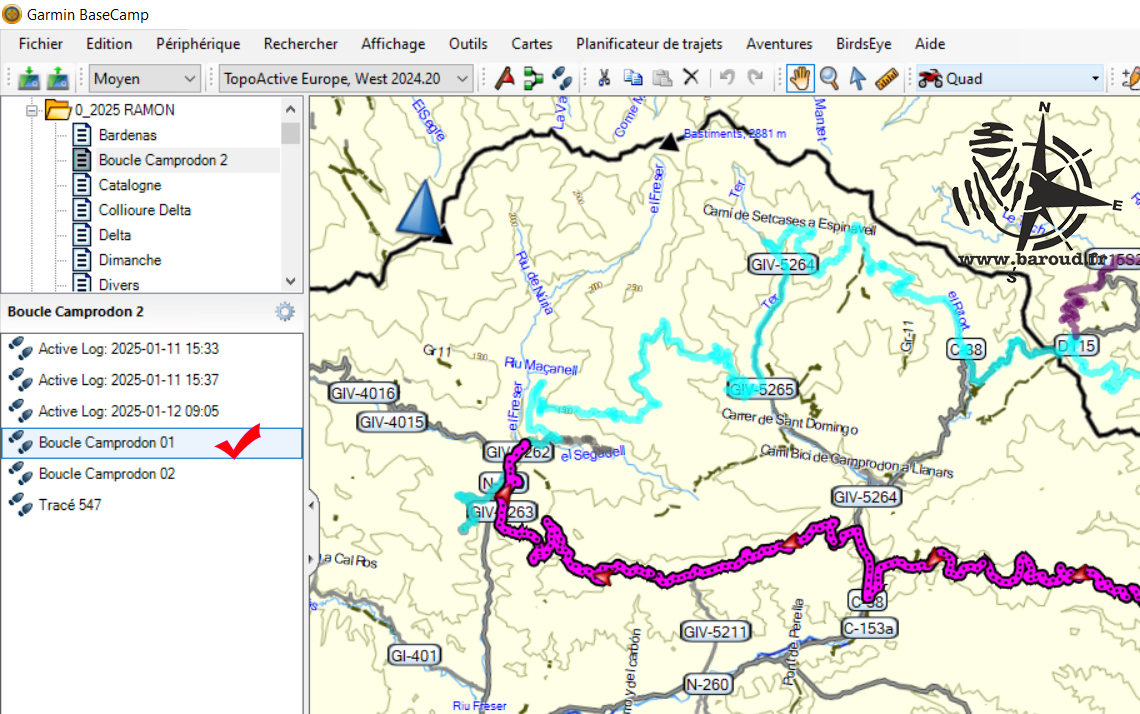Click the list icon beside Bardenas
Screen dimensions: 1140x714
[82, 135]
